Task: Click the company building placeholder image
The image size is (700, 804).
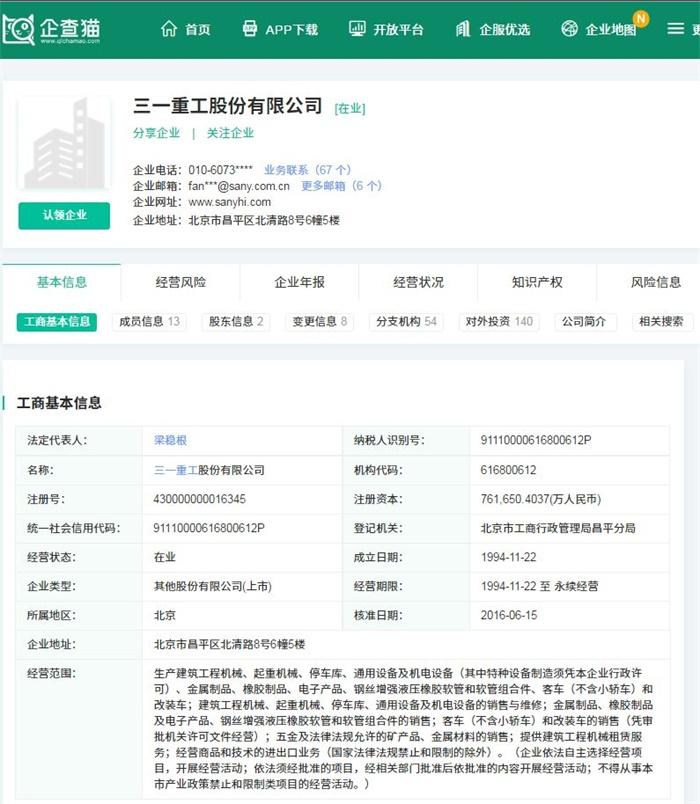Action: pos(64,144)
